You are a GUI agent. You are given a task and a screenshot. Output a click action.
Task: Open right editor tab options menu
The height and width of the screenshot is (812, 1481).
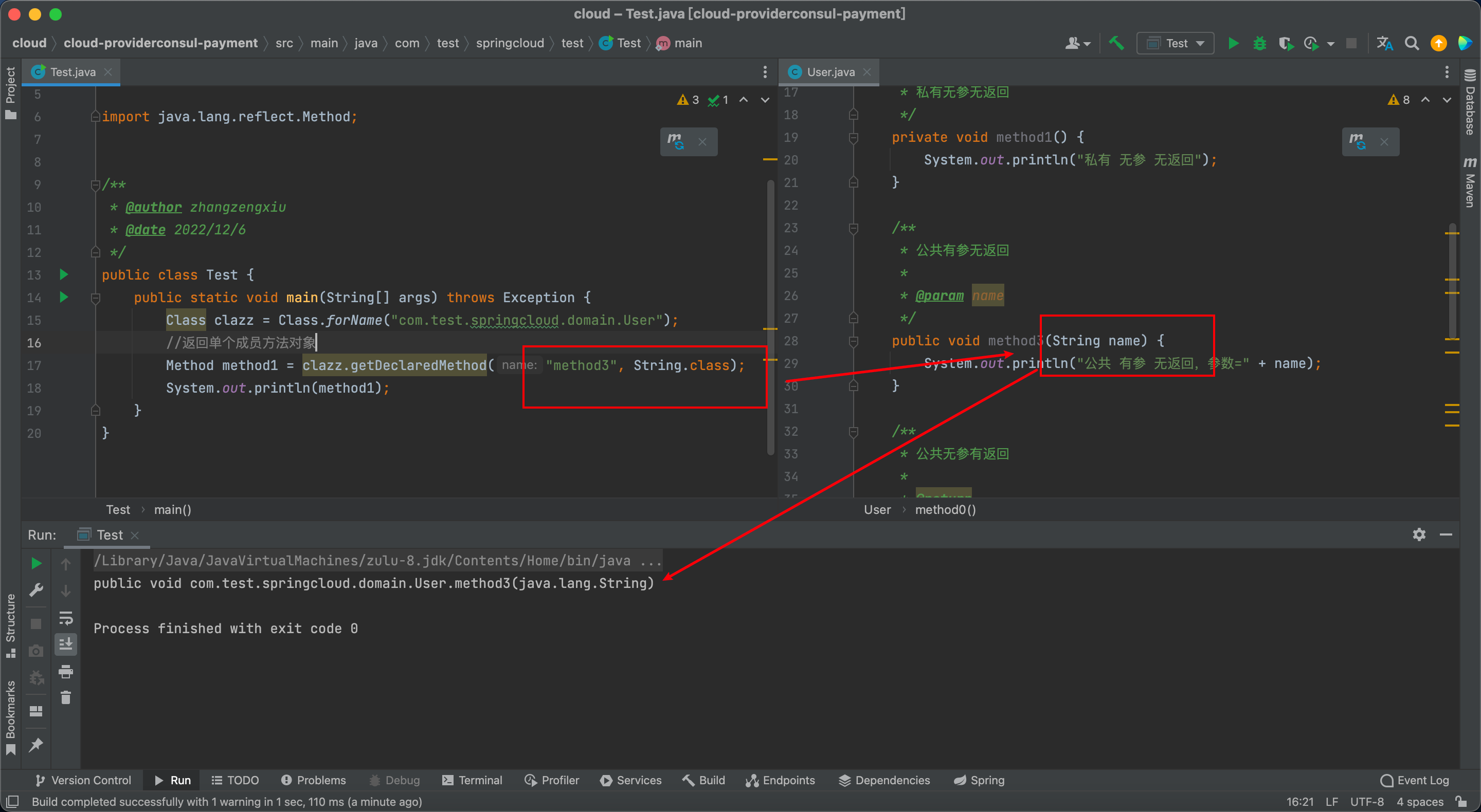click(x=1447, y=72)
